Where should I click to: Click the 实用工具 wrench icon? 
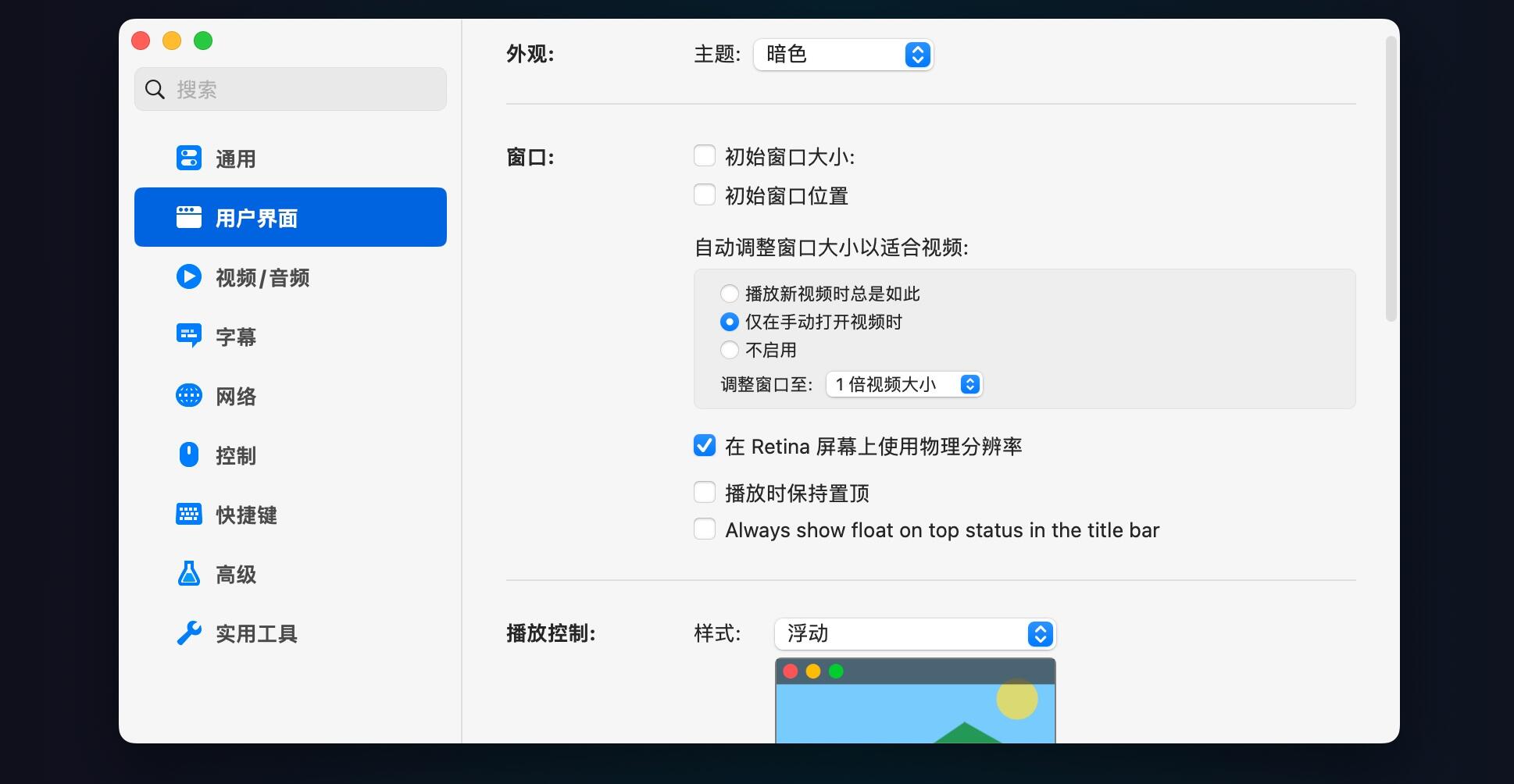click(188, 633)
